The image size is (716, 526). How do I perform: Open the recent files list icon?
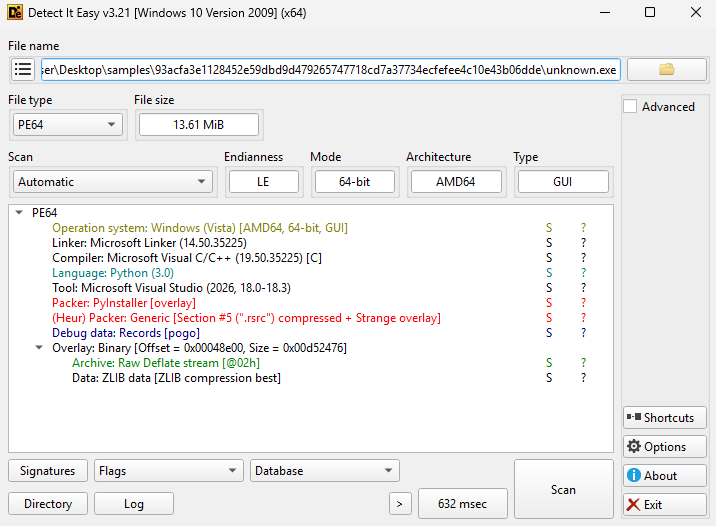(x=23, y=69)
